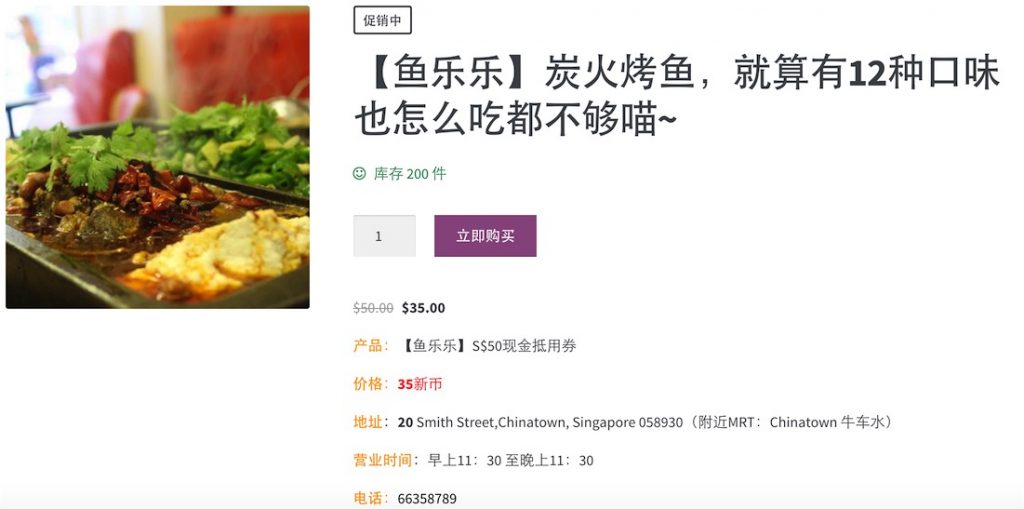
Task: Click the red 35新币 price text
Action: click(x=420, y=384)
